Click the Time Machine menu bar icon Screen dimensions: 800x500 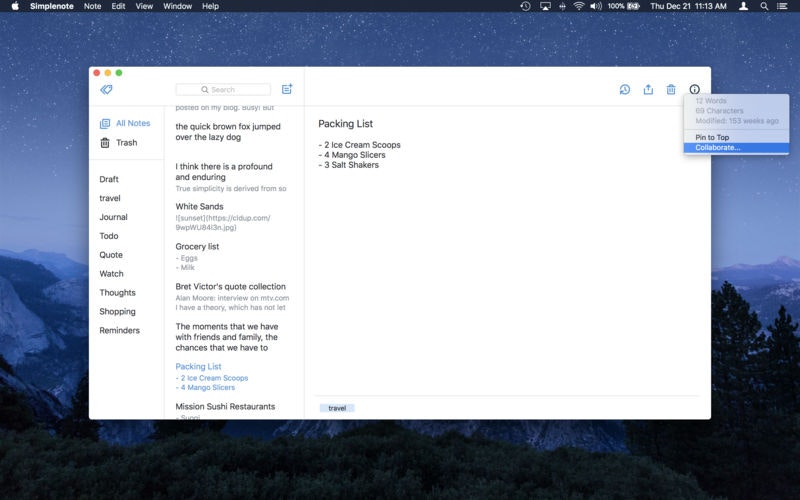click(525, 6)
